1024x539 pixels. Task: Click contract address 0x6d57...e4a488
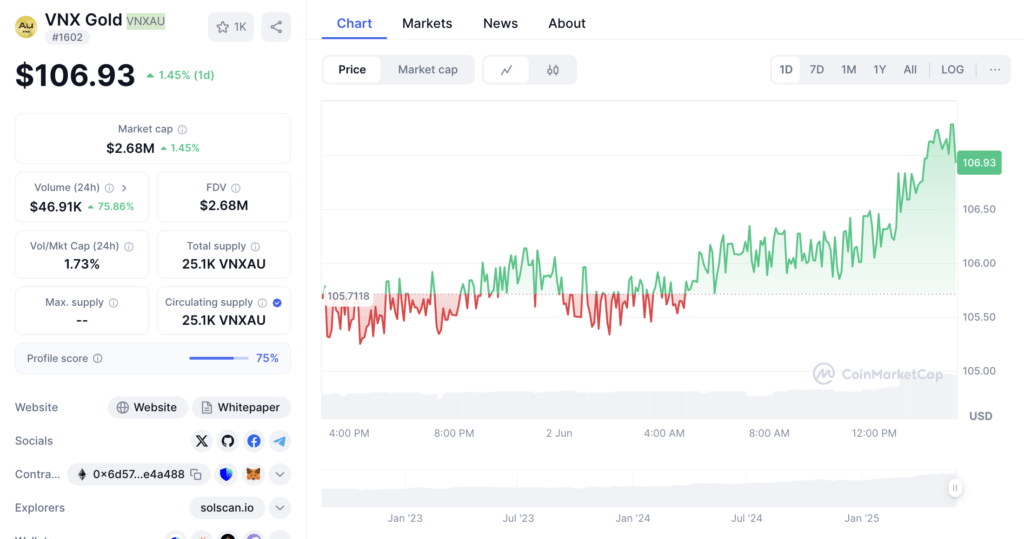(x=138, y=474)
